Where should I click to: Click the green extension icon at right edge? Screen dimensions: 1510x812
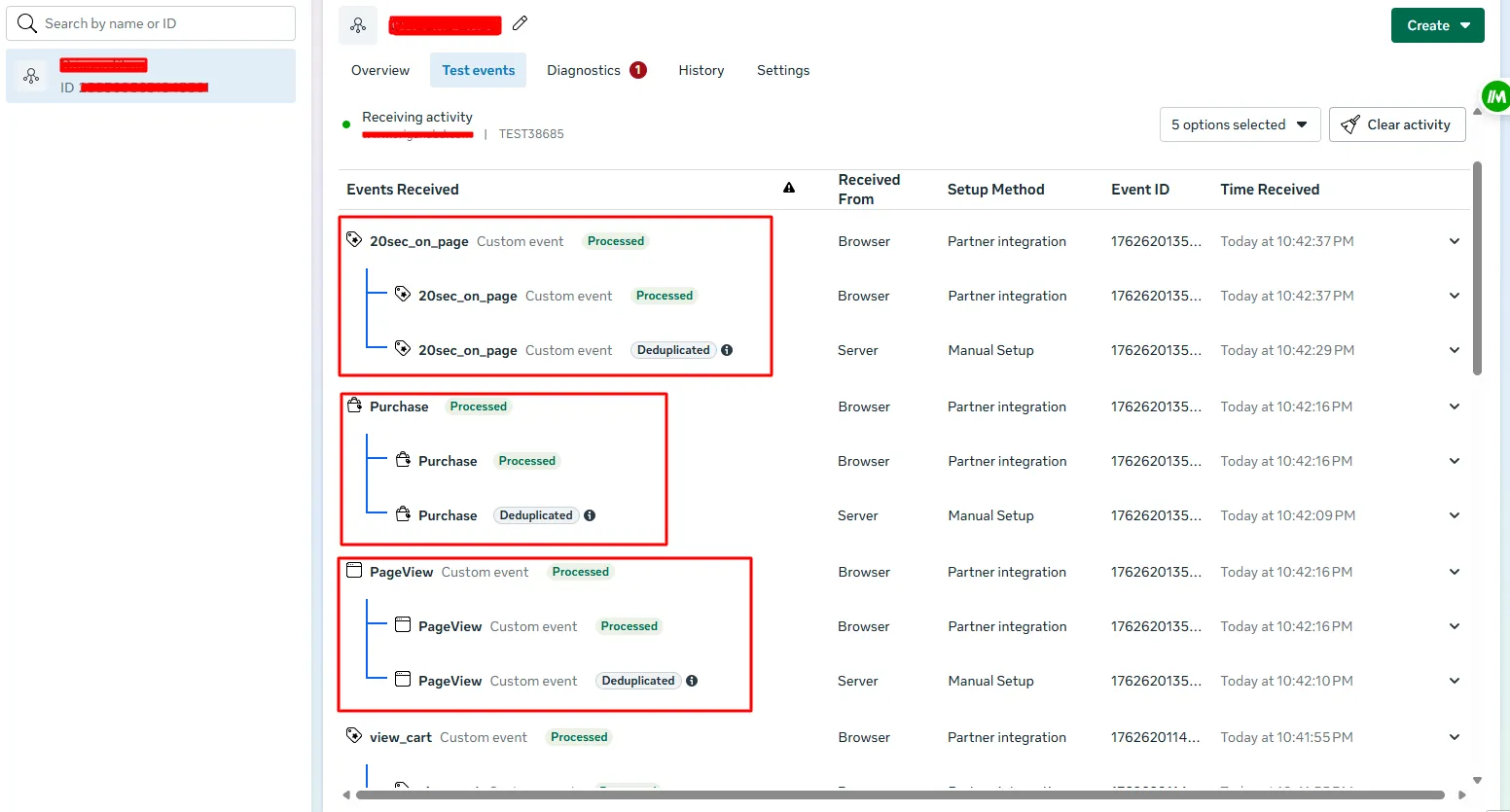coord(1494,96)
